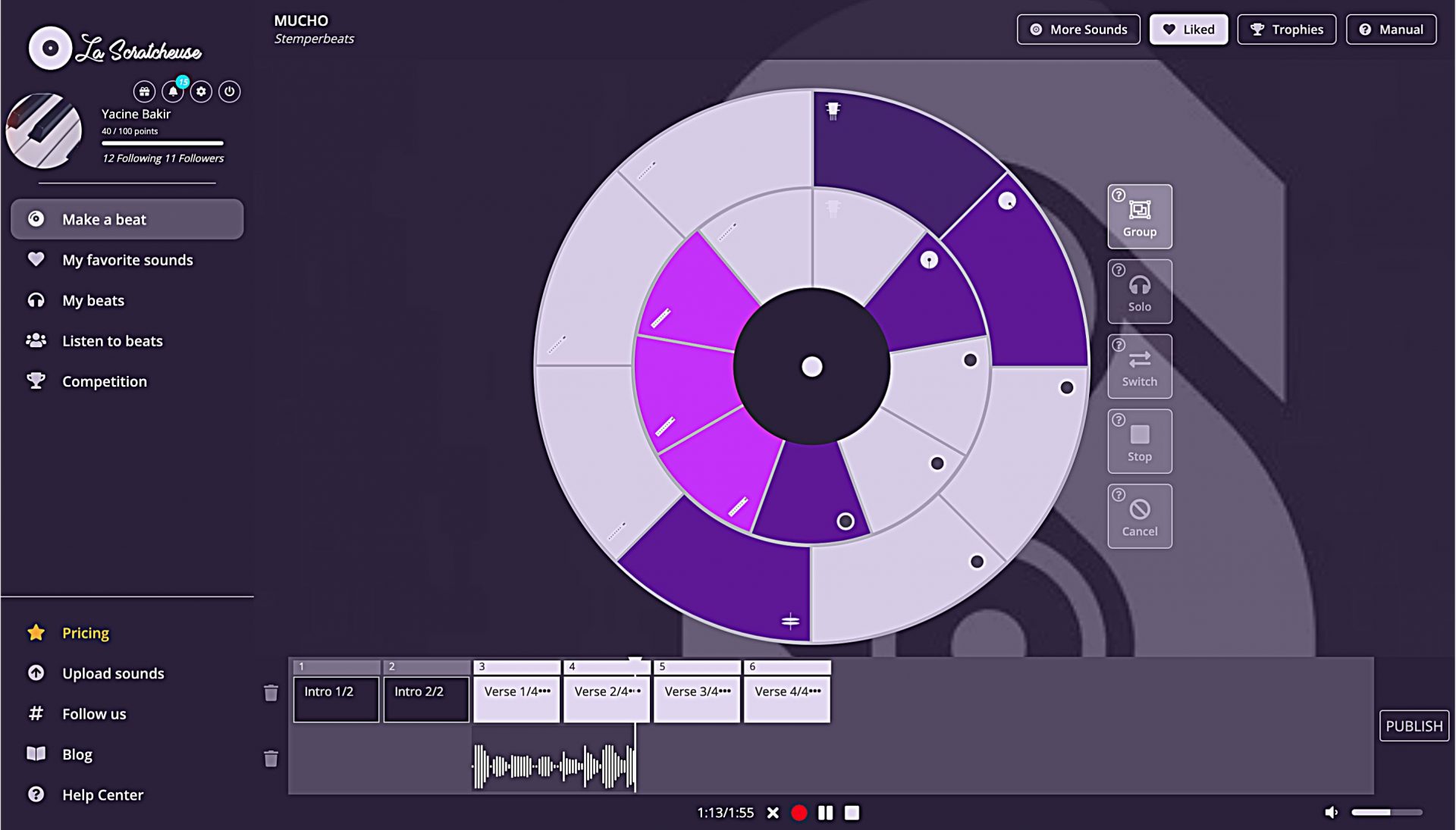Open notifications via the bell icon
1456x830 pixels.
point(173,91)
